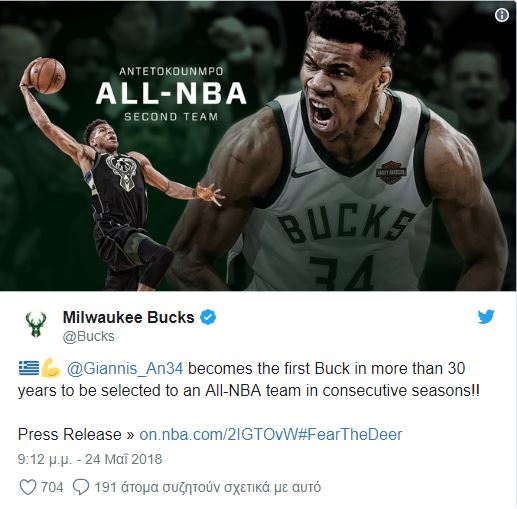Viewport: 517px width, 509px height.
Task: Open the Milwaukee Bucks profile name
Action: pos(129,317)
